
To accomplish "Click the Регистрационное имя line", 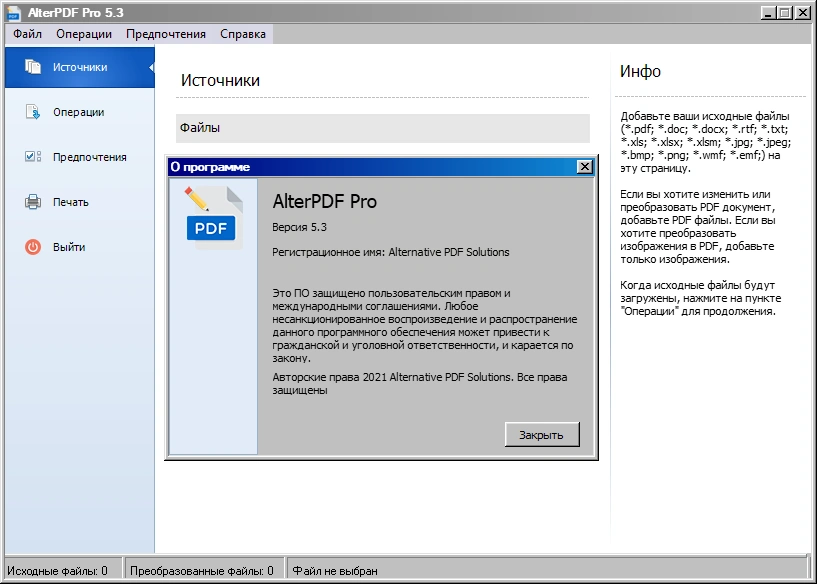I will click(391, 252).
